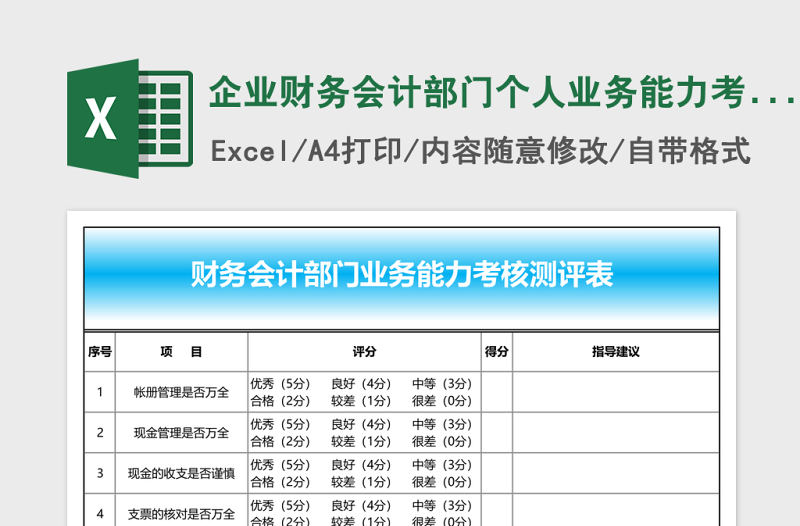Click the 得分 cell in the 现金管理是否万全 row
800x526 pixels.
click(x=497, y=433)
